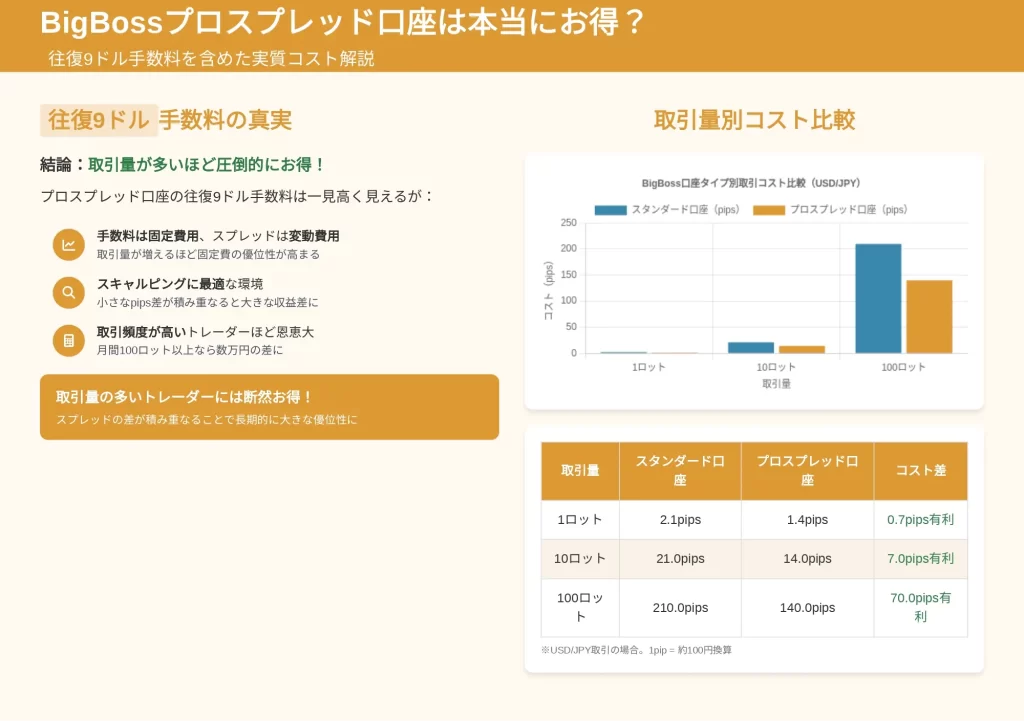1024x721 pixels.
Task: Click the 250 tick on the chart y-axis
Action: pos(568,223)
